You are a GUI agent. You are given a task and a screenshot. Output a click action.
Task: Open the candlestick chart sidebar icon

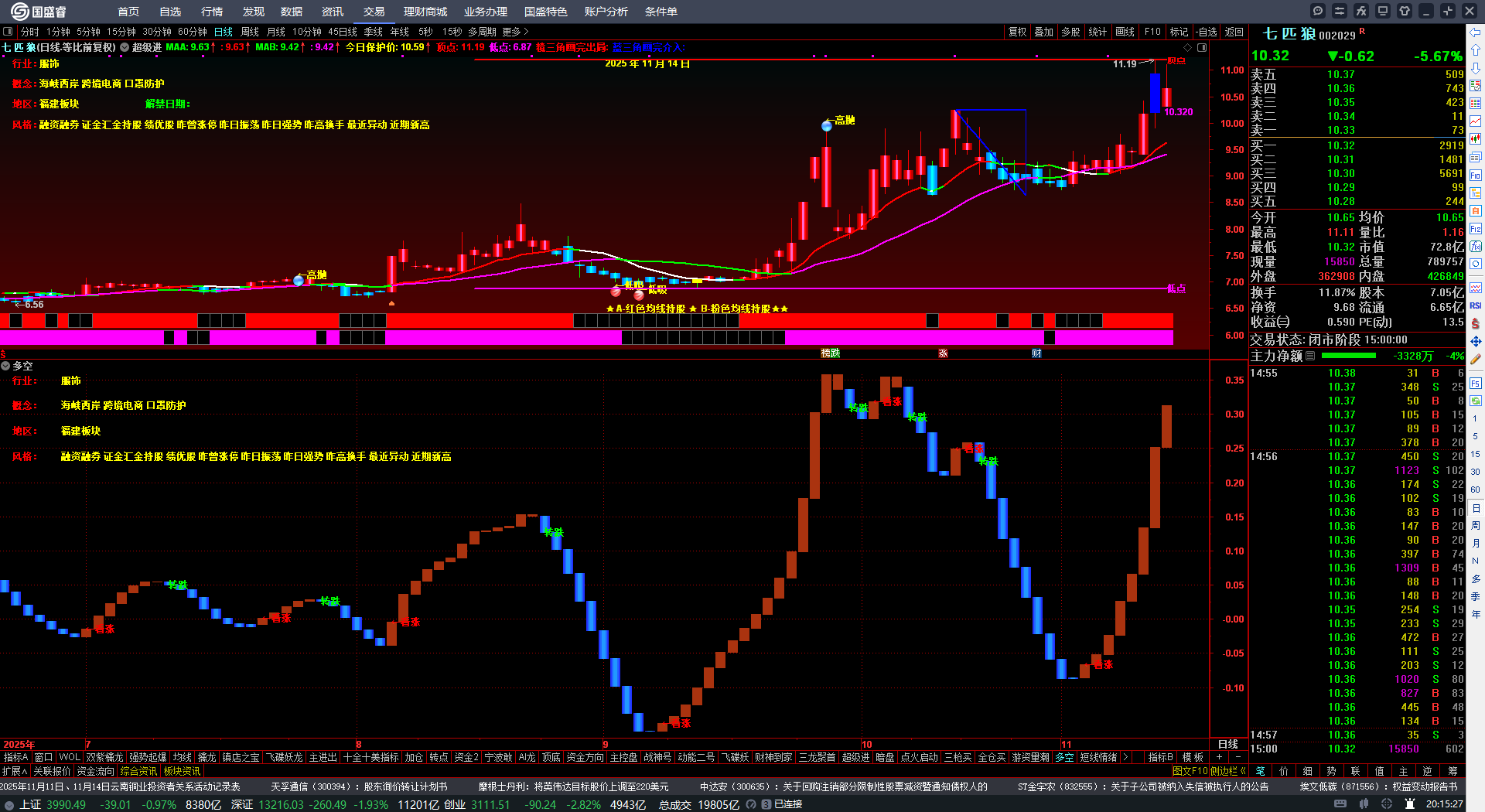1476,139
